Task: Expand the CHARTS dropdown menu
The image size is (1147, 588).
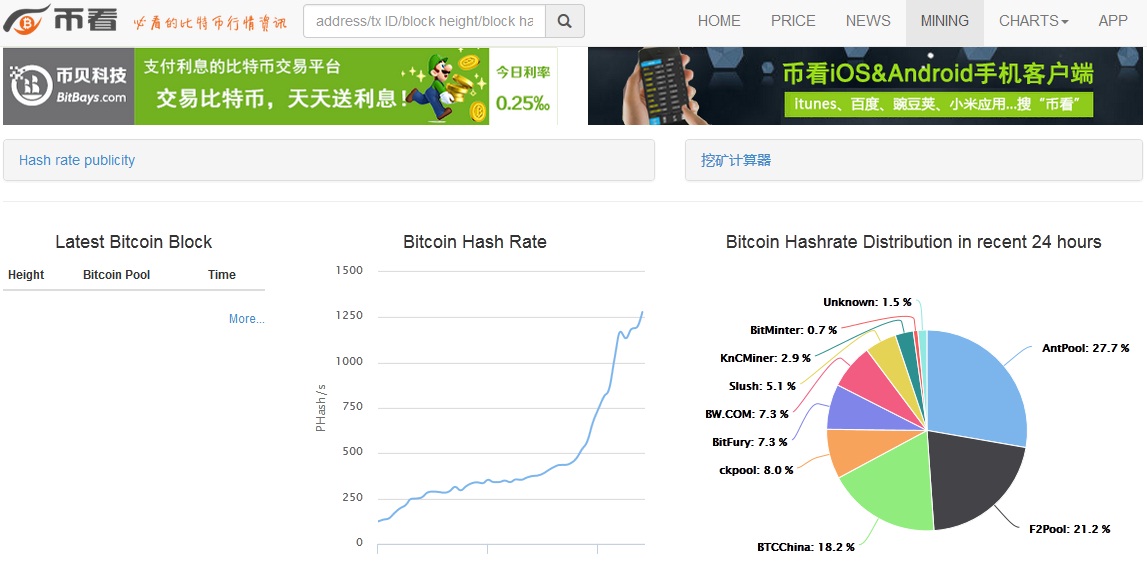Action: tap(1034, 21)
